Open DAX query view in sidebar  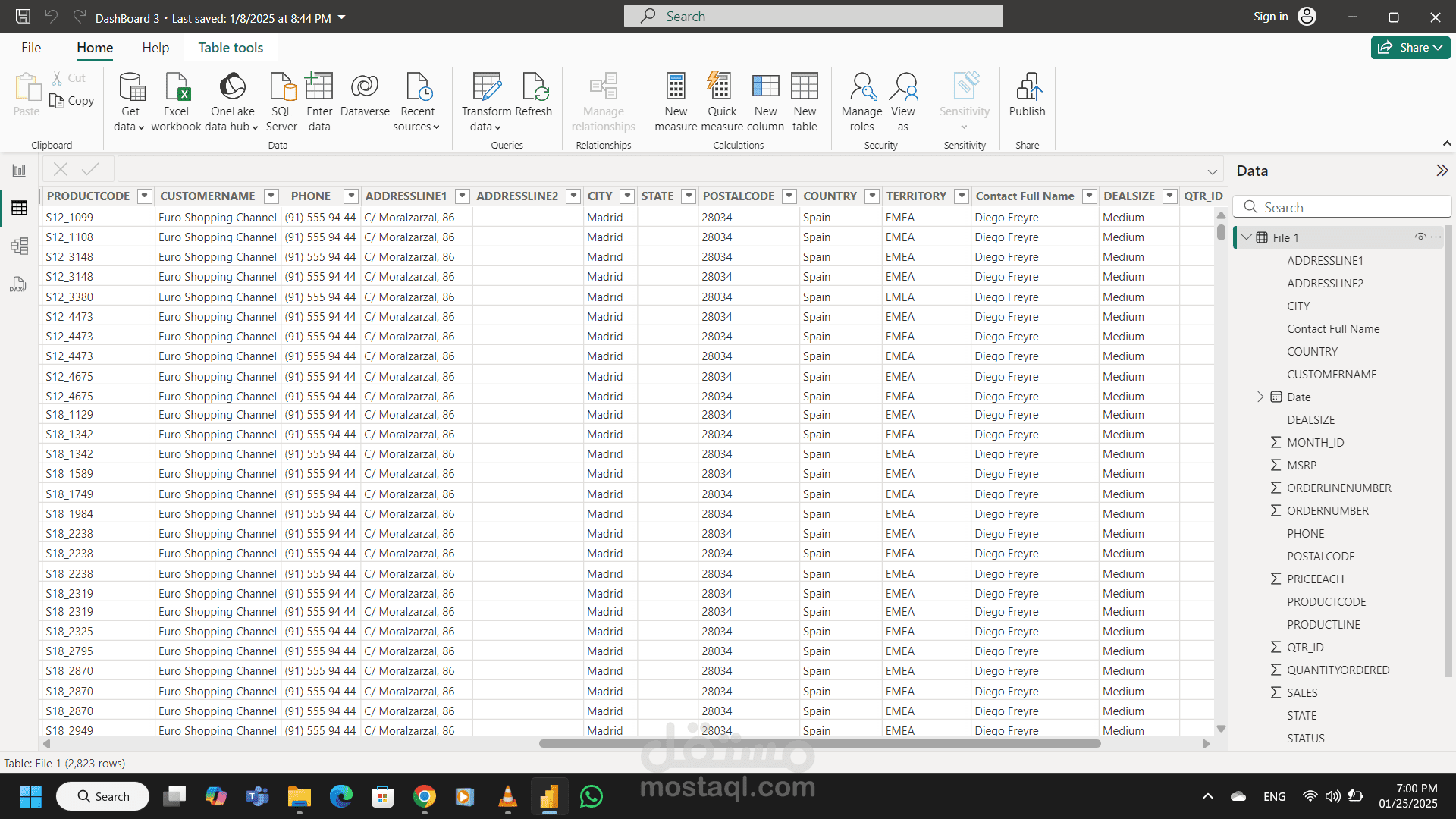(x=19, y=284)
